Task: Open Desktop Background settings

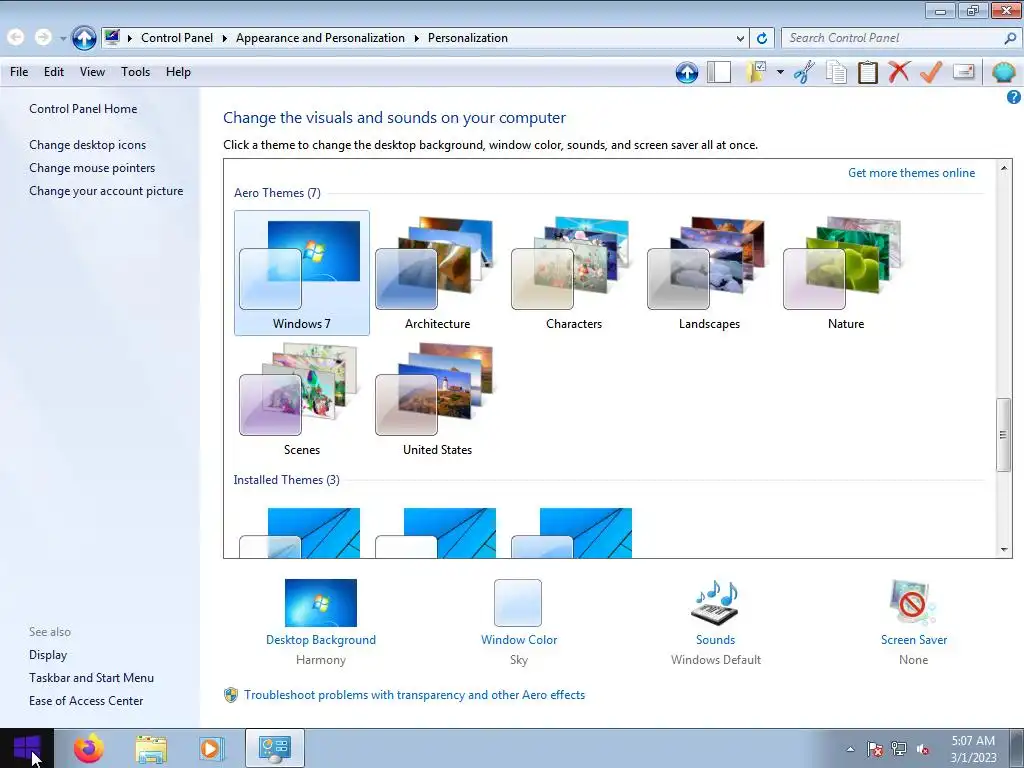Action: click(321, 603)
